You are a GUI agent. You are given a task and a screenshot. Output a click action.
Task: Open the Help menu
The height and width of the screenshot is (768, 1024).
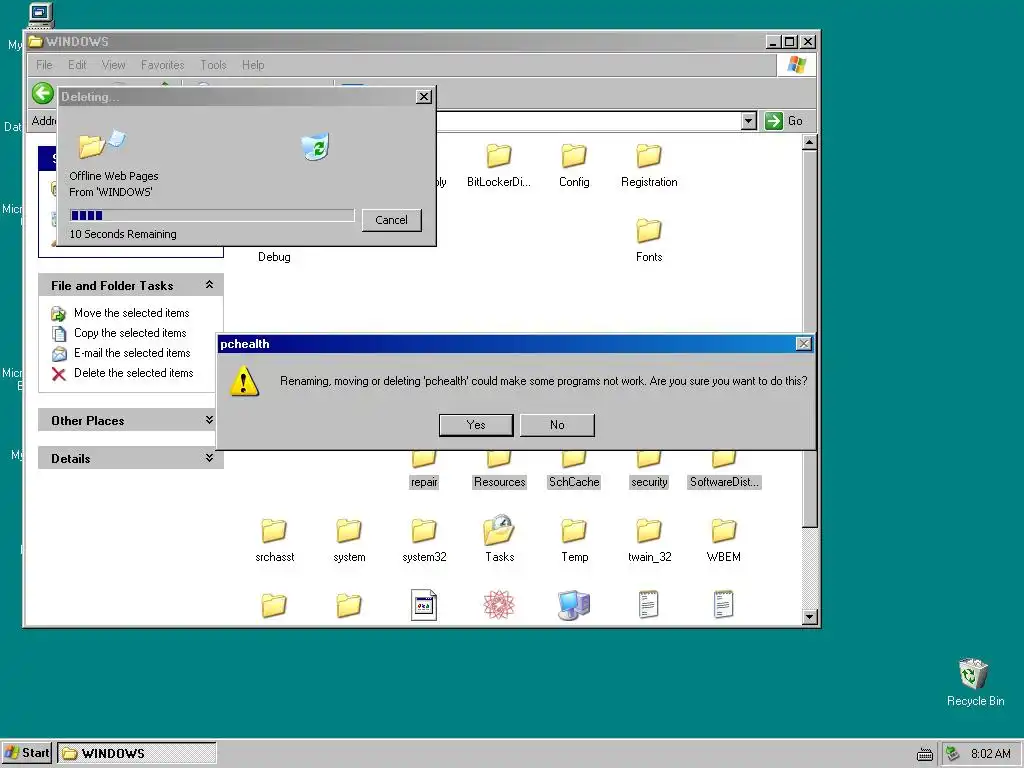tap(253, 65)
